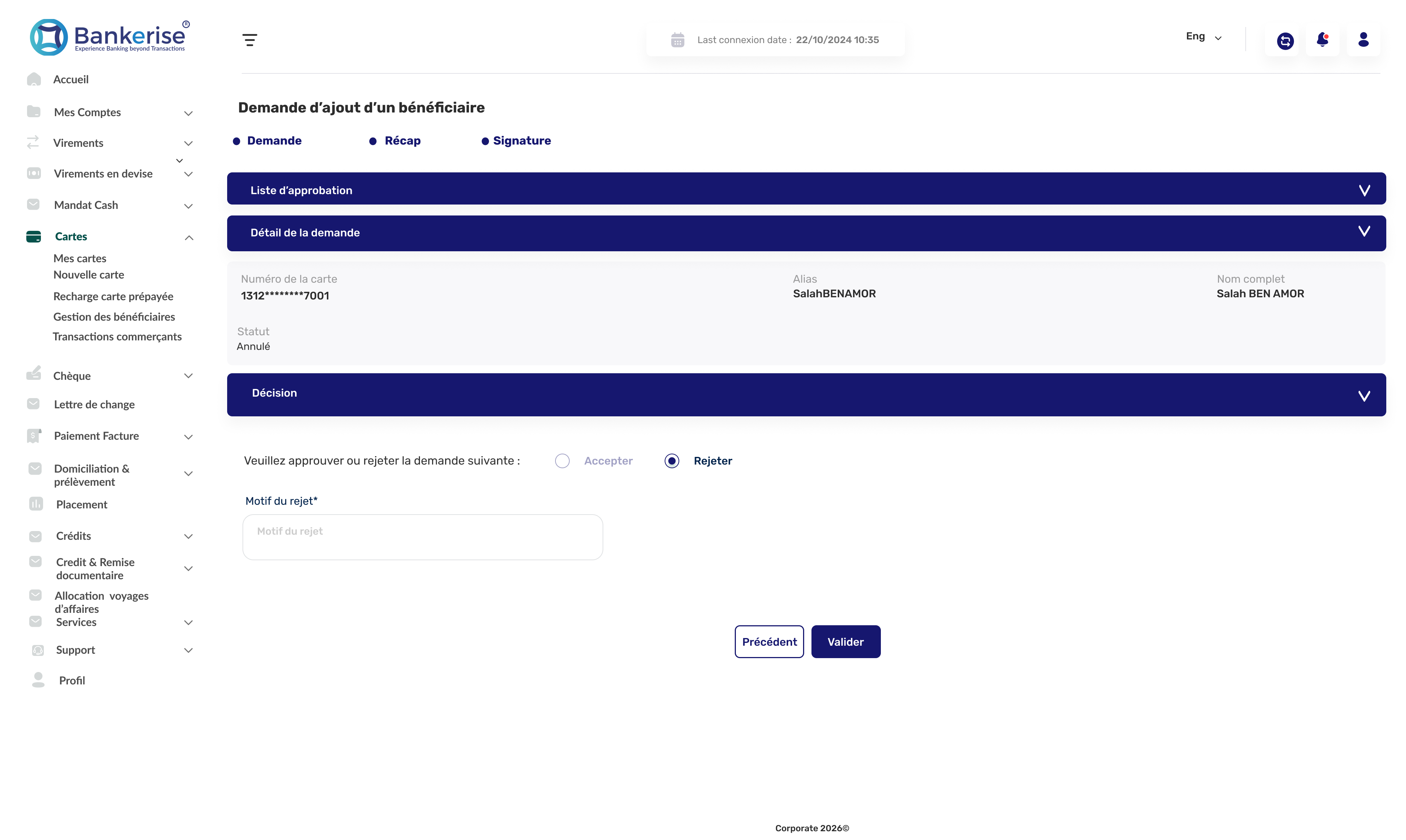
Task: Focus the Motif du rejet text field
Action: click(x=422, y=537)
